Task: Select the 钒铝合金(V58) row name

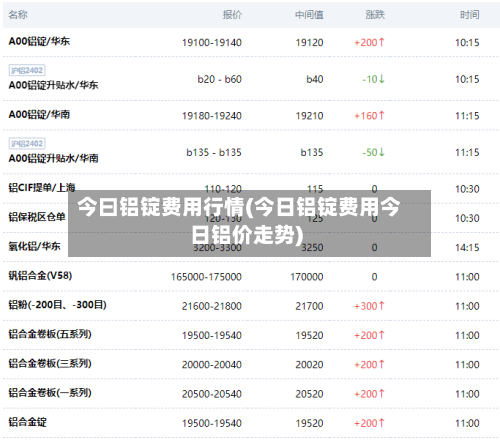Action: pos(40,276)
